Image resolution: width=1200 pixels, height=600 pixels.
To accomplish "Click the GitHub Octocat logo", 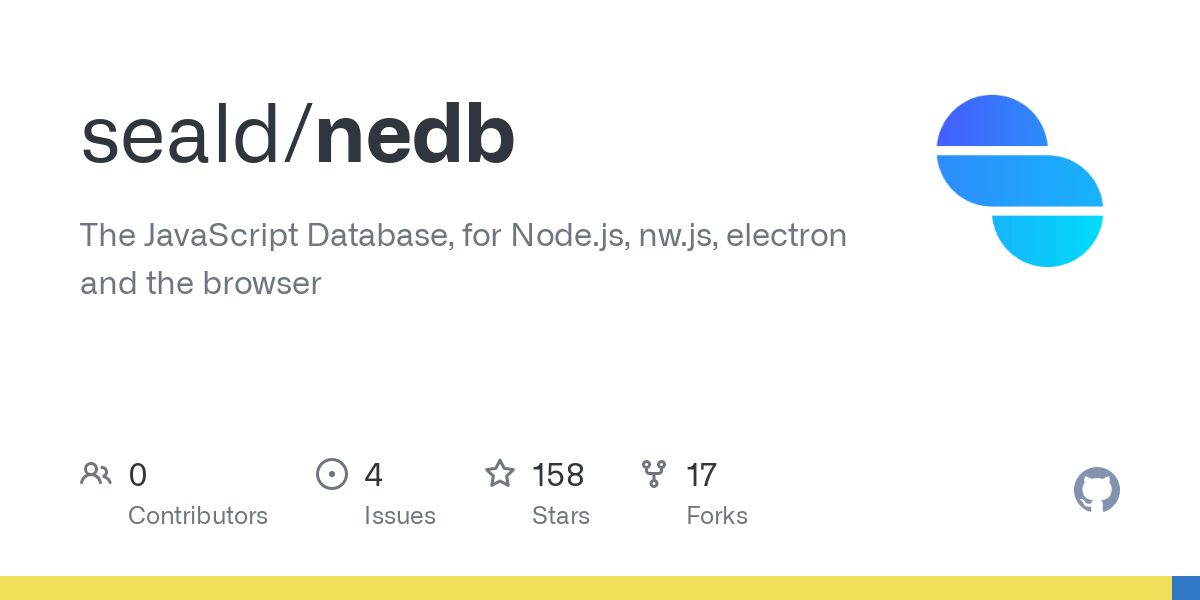I will 1096,490.
